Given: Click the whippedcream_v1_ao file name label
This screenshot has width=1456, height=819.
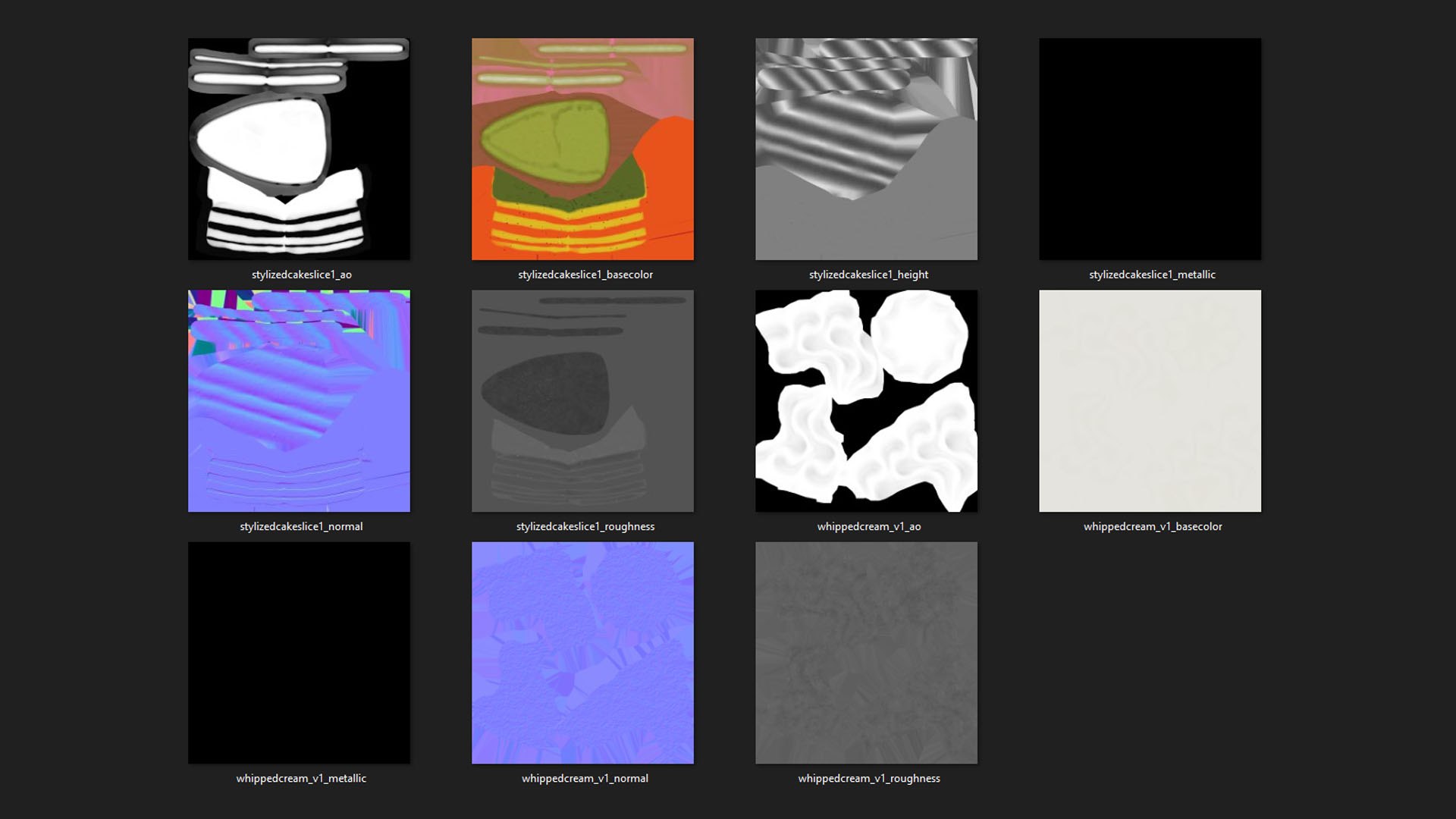Looking at the screenshot, I should 869,526.
